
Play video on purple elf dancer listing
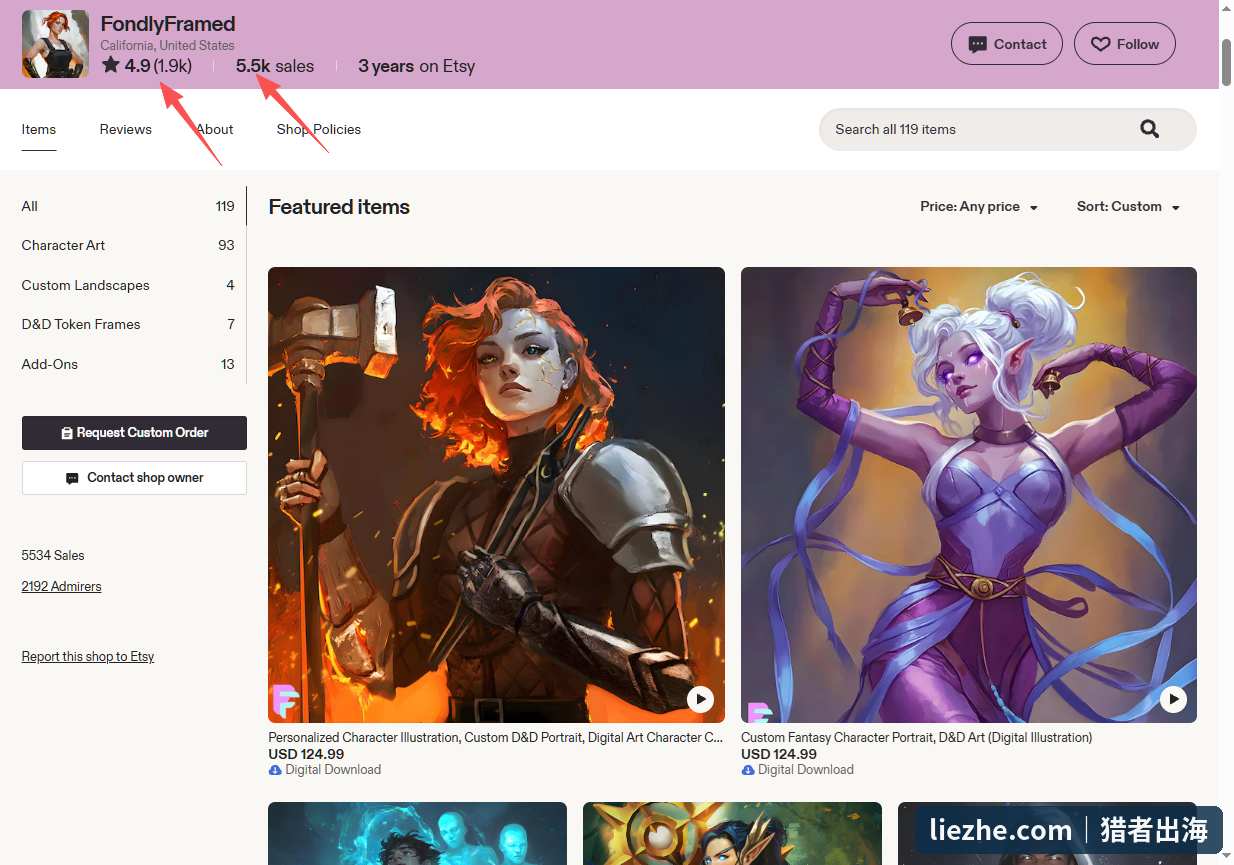tap(1173, 699)
